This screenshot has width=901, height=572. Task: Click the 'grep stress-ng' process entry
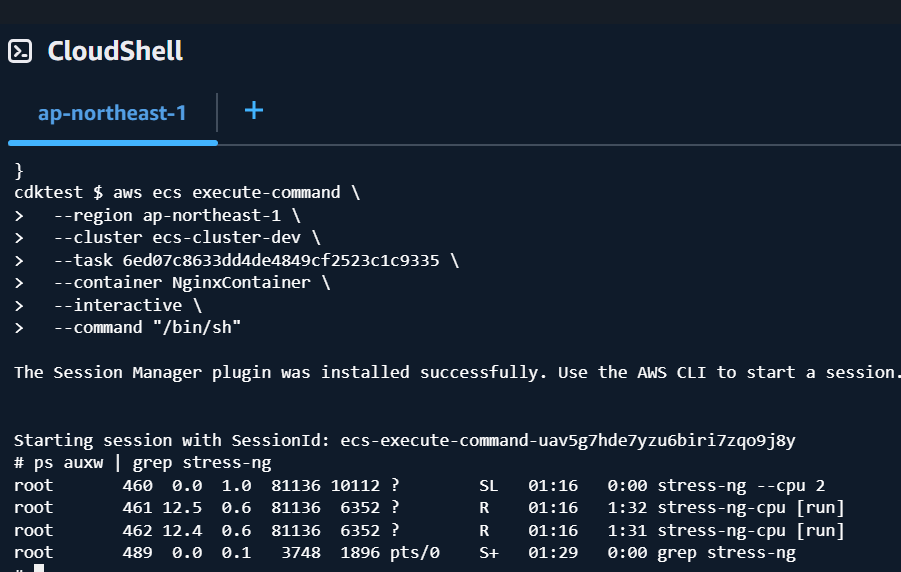click(726, 552)
